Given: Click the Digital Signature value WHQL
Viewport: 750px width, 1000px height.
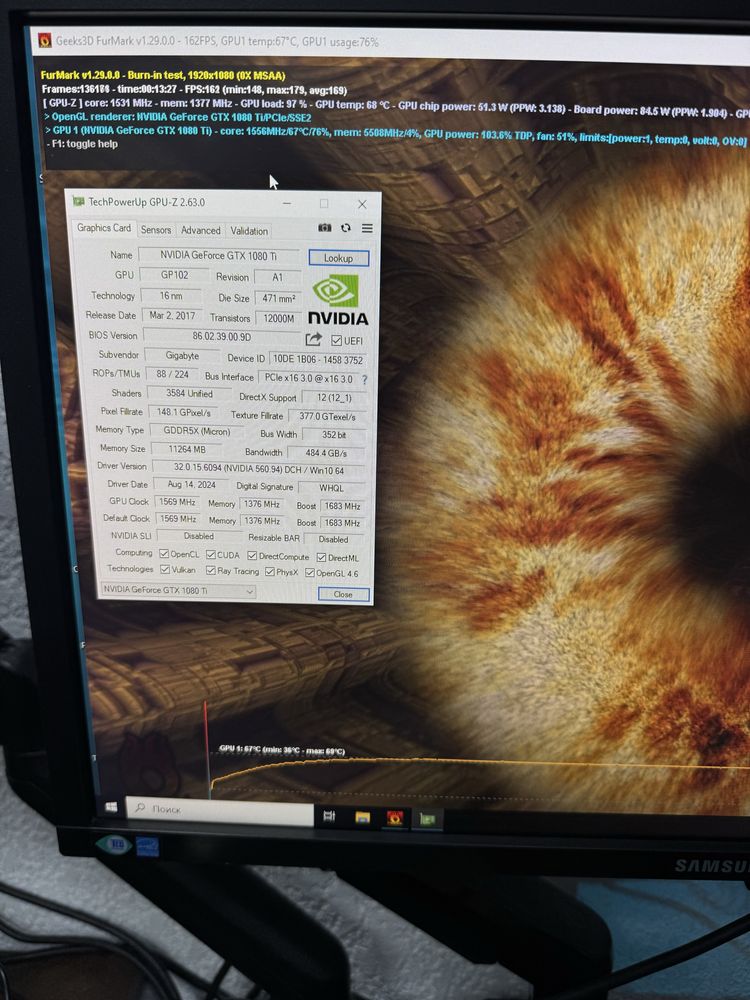Looking at the screenshot, I should (331, 488).
